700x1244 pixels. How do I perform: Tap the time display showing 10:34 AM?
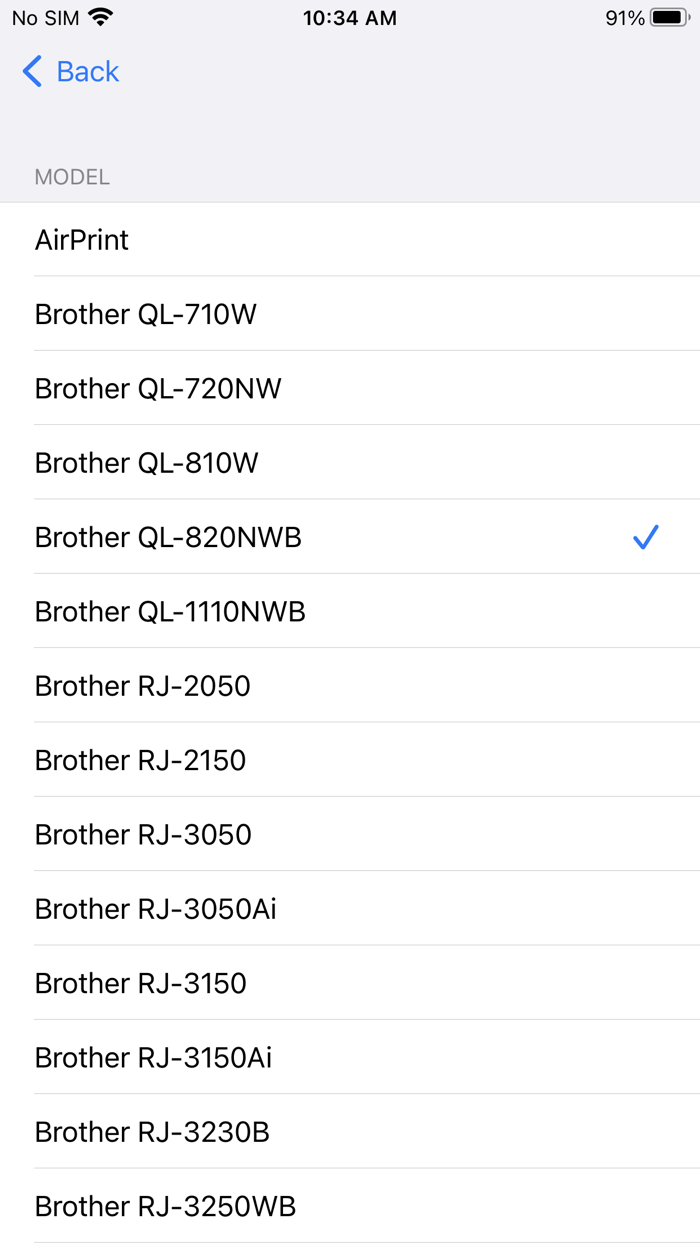pyautogui.click(x=350, y=16)
